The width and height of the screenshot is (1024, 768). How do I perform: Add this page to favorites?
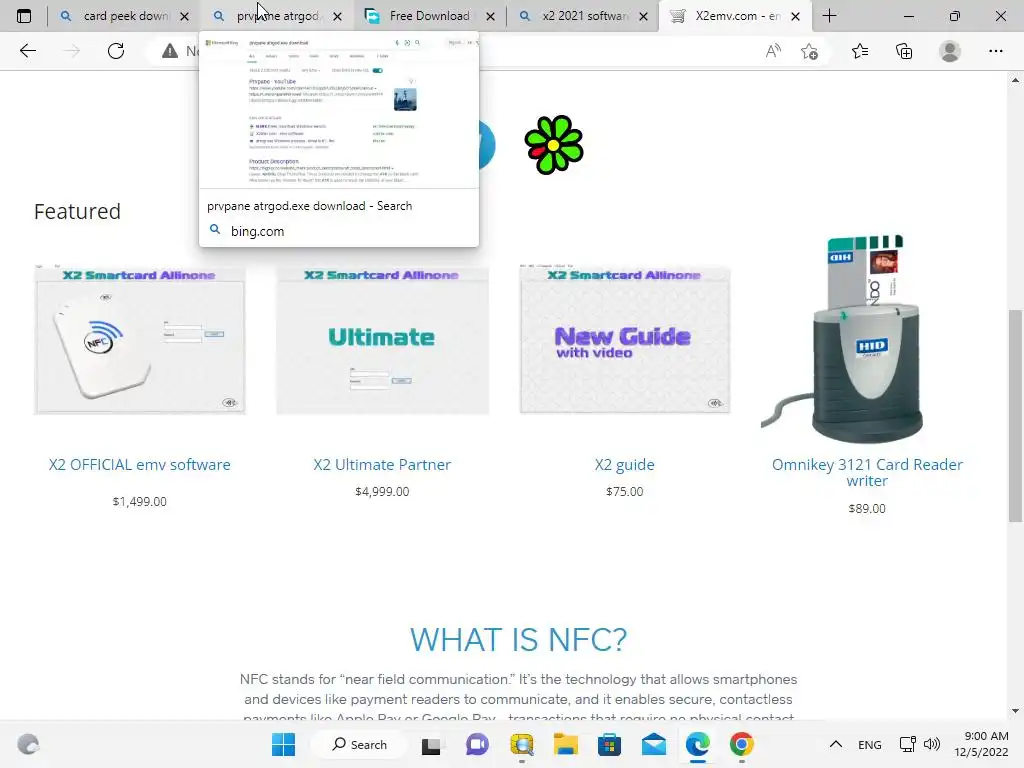810,51
